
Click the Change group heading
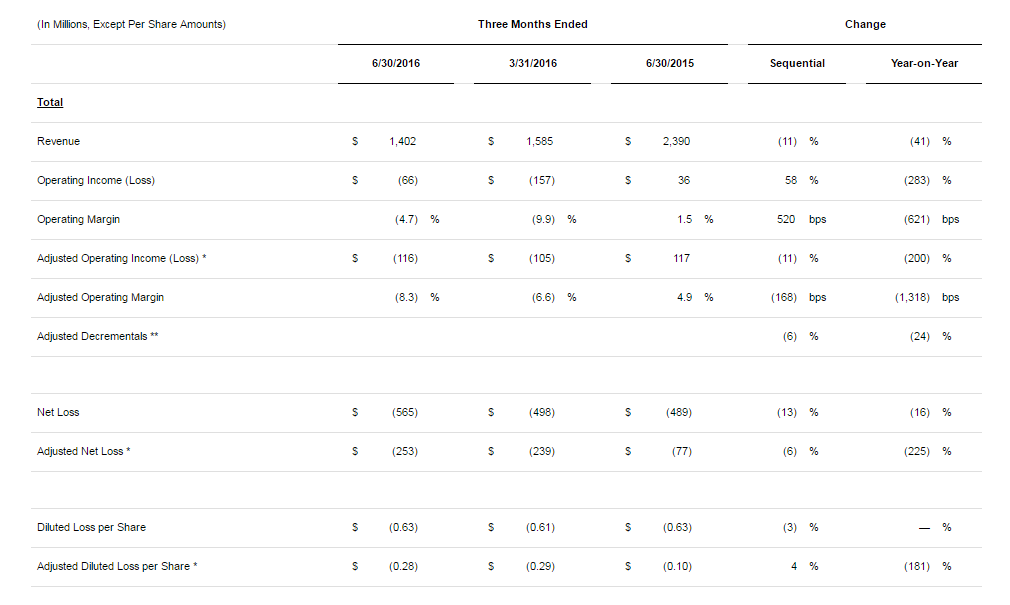point(865,24)
